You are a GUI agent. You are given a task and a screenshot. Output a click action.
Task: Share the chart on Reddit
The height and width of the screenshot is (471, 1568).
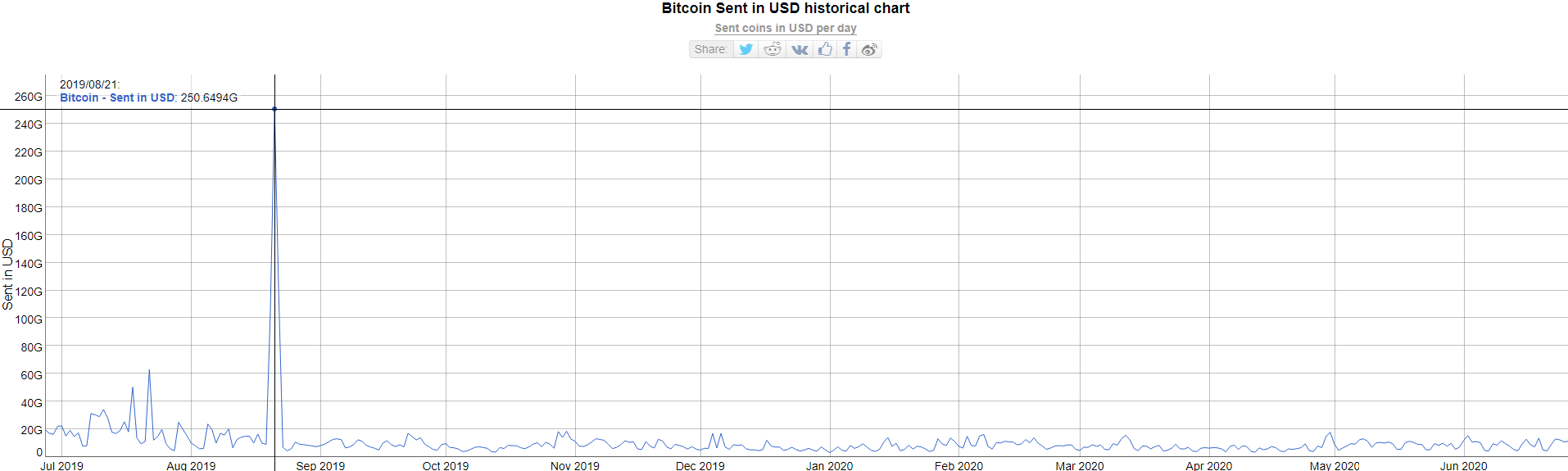click(772, 49)
